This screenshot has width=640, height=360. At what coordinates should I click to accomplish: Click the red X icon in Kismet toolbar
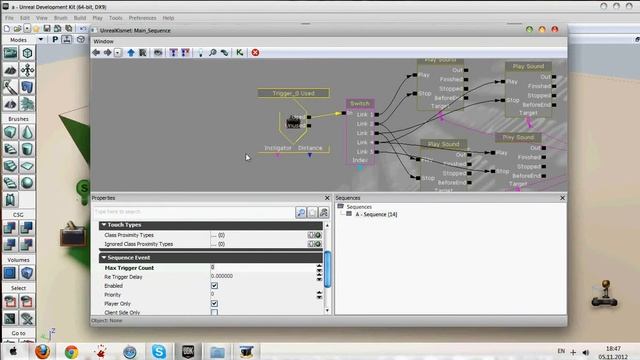pyautogui.click(x=255, y=53)
